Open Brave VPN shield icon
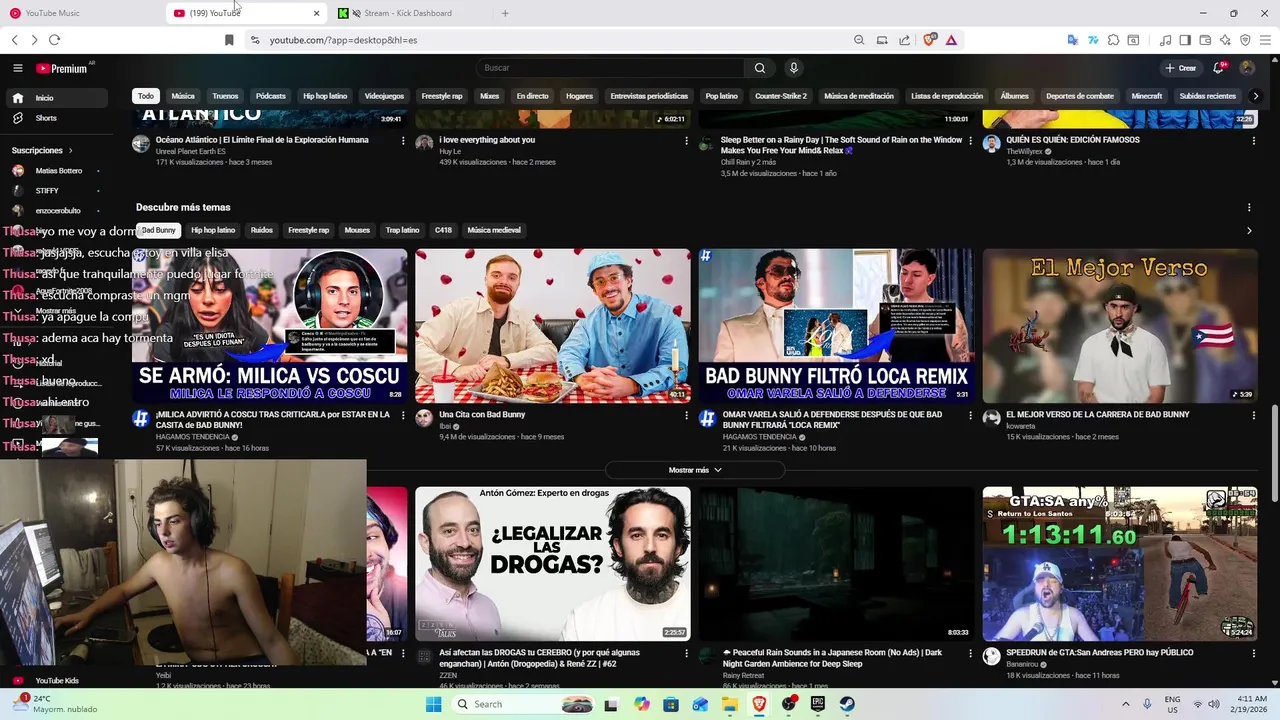Viewport: 1280px width, 720px height. click(1245, 40)
